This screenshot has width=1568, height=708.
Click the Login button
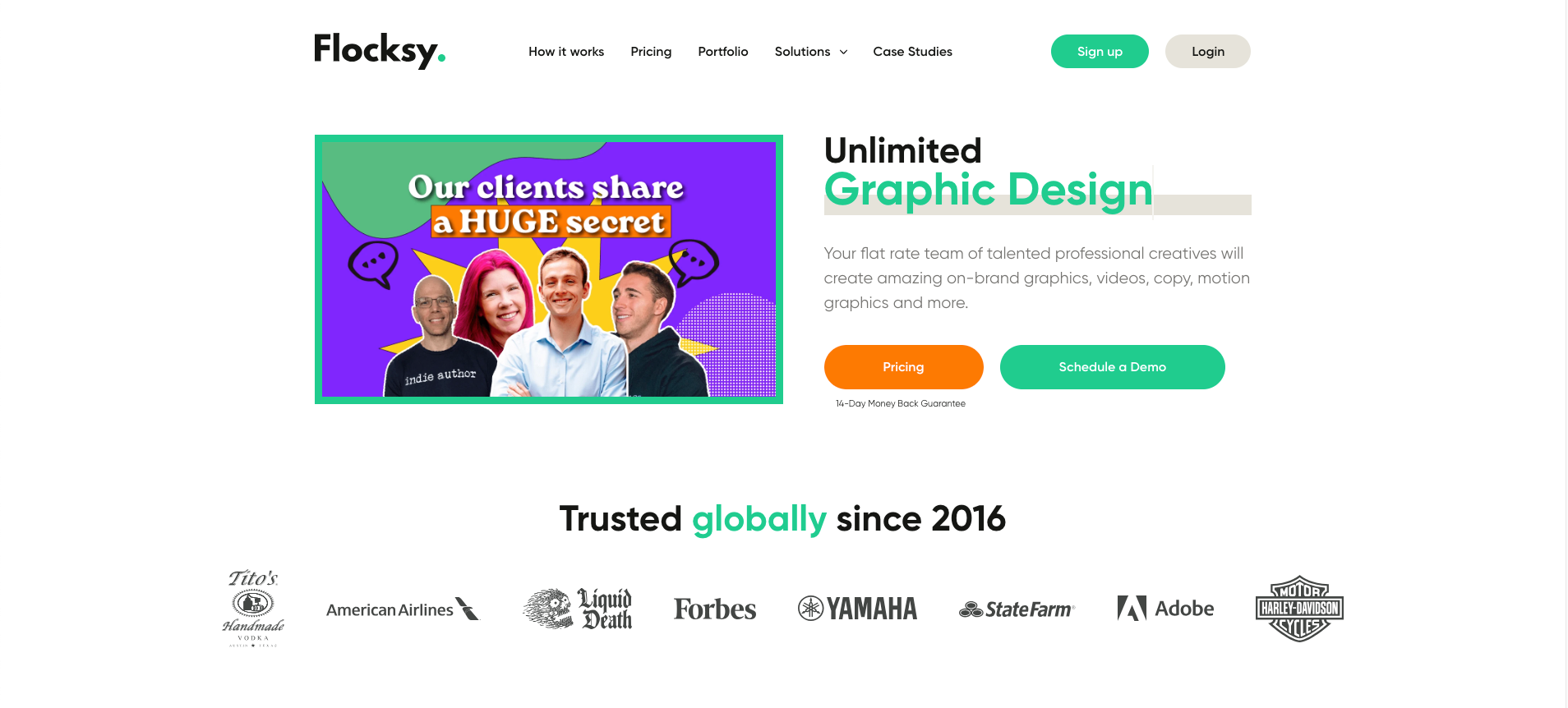pos(1208,52)
